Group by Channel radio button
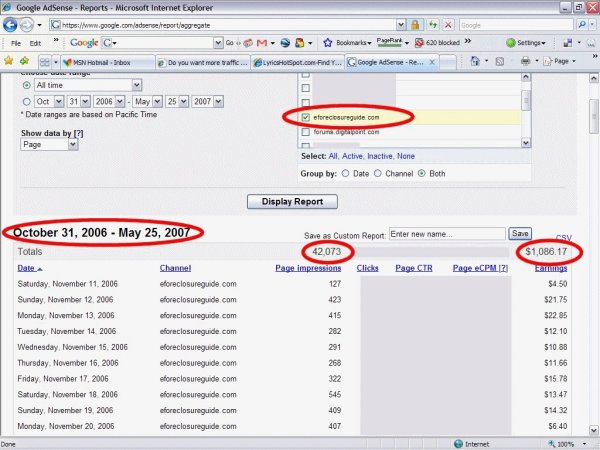This screenshot has width=600, height=450. [x=378, y=173]
